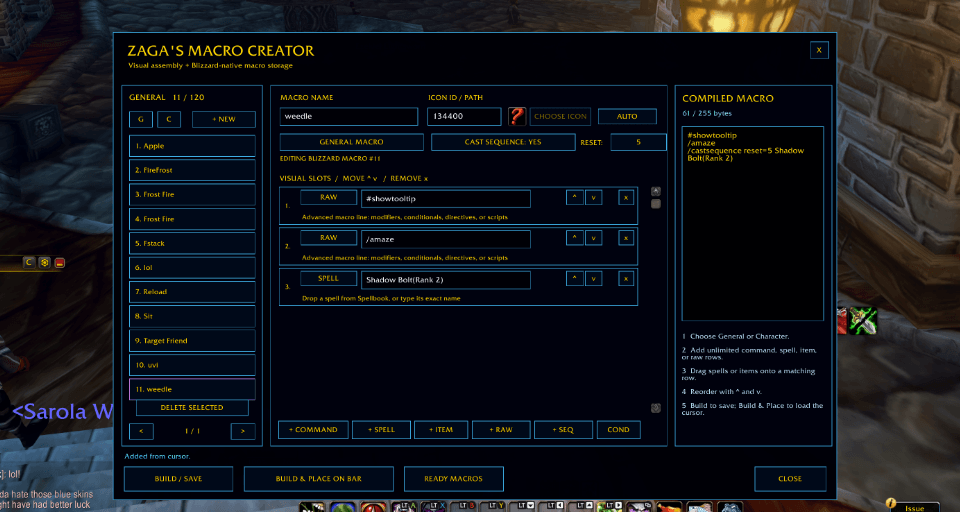The image size is (960, 512).
Task: Select macro 10. uvl
Action: click(x=192, y=365)
